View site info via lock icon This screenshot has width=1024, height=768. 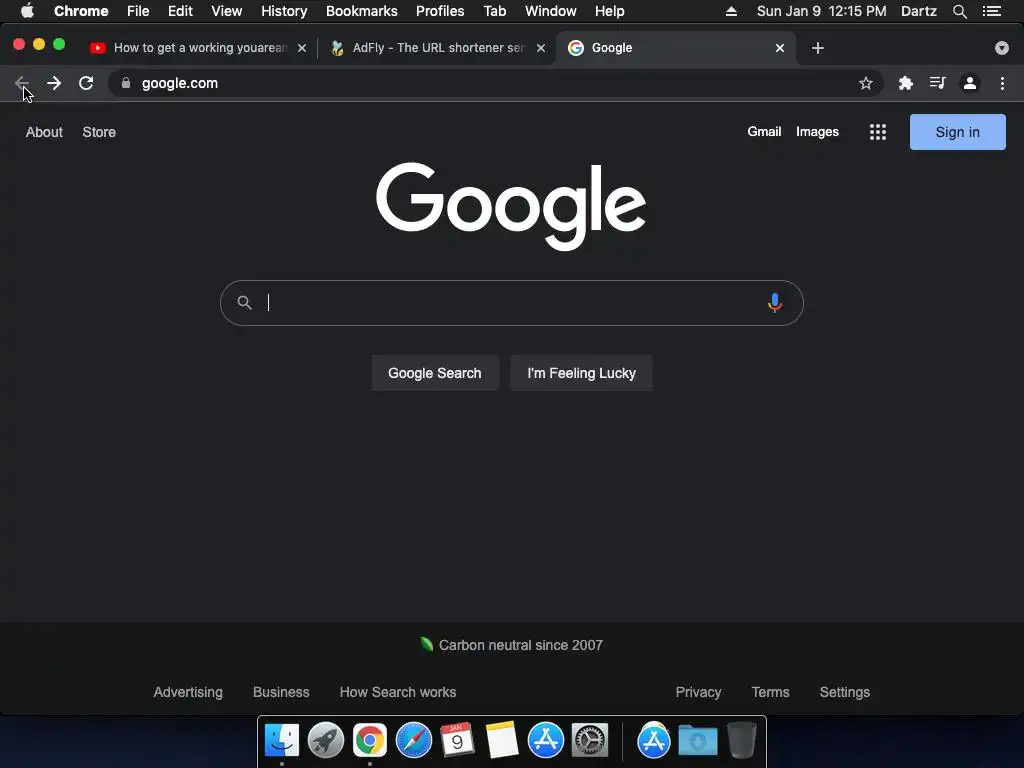click(x=126, y=83)
